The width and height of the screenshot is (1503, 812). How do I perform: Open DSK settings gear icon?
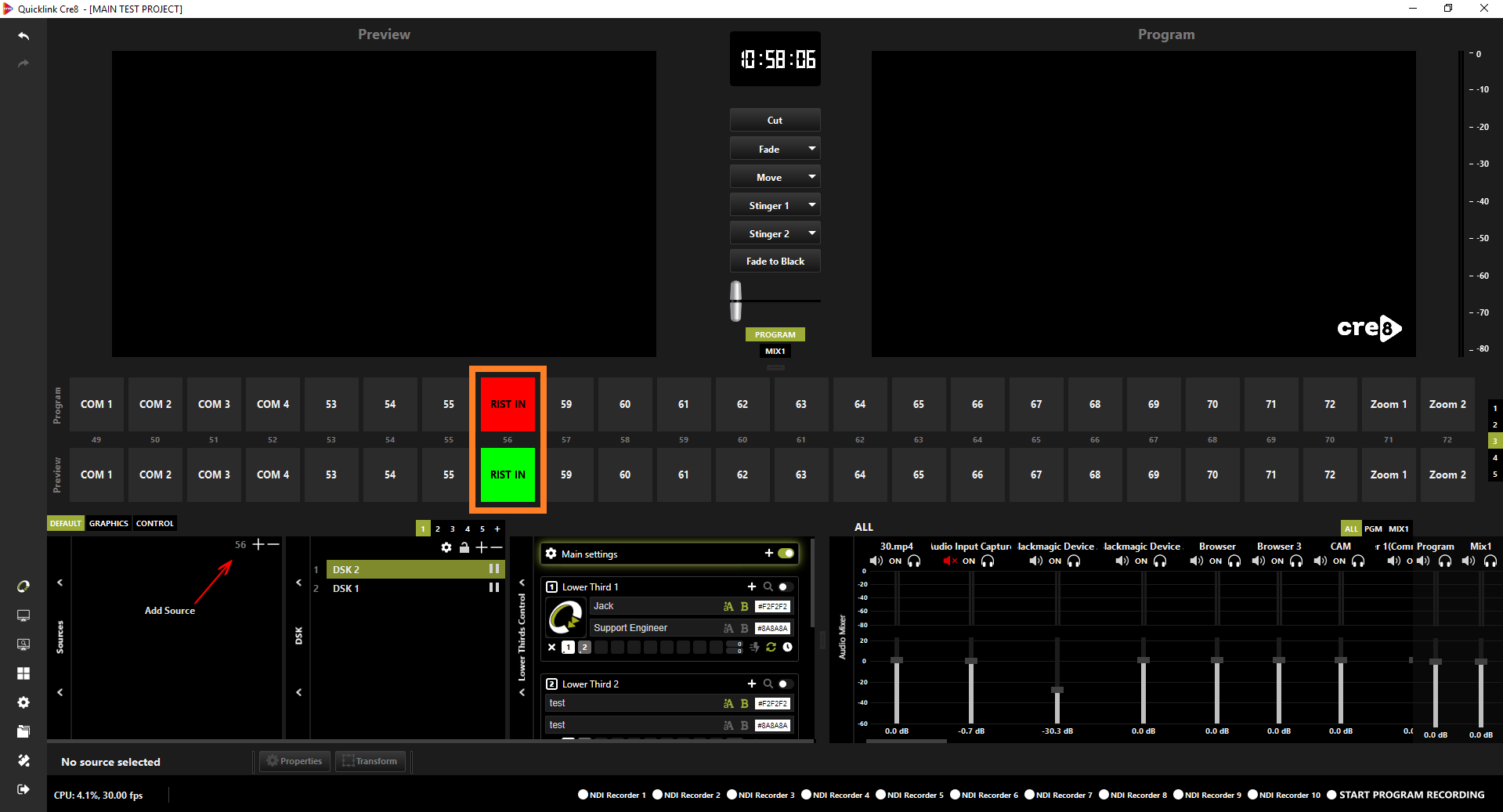point(446,547)
